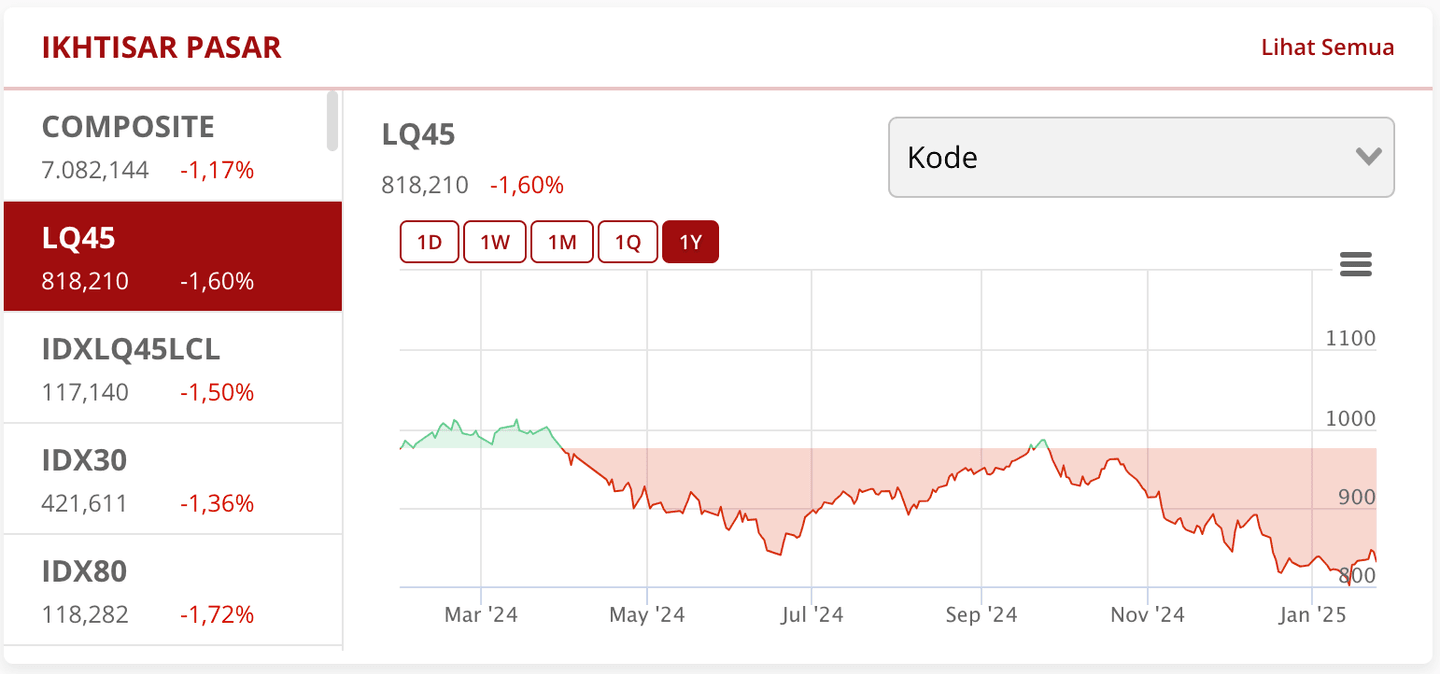Open the IDX80 index chart
This screenshot has height=674, width=1440.
[170, 591]
